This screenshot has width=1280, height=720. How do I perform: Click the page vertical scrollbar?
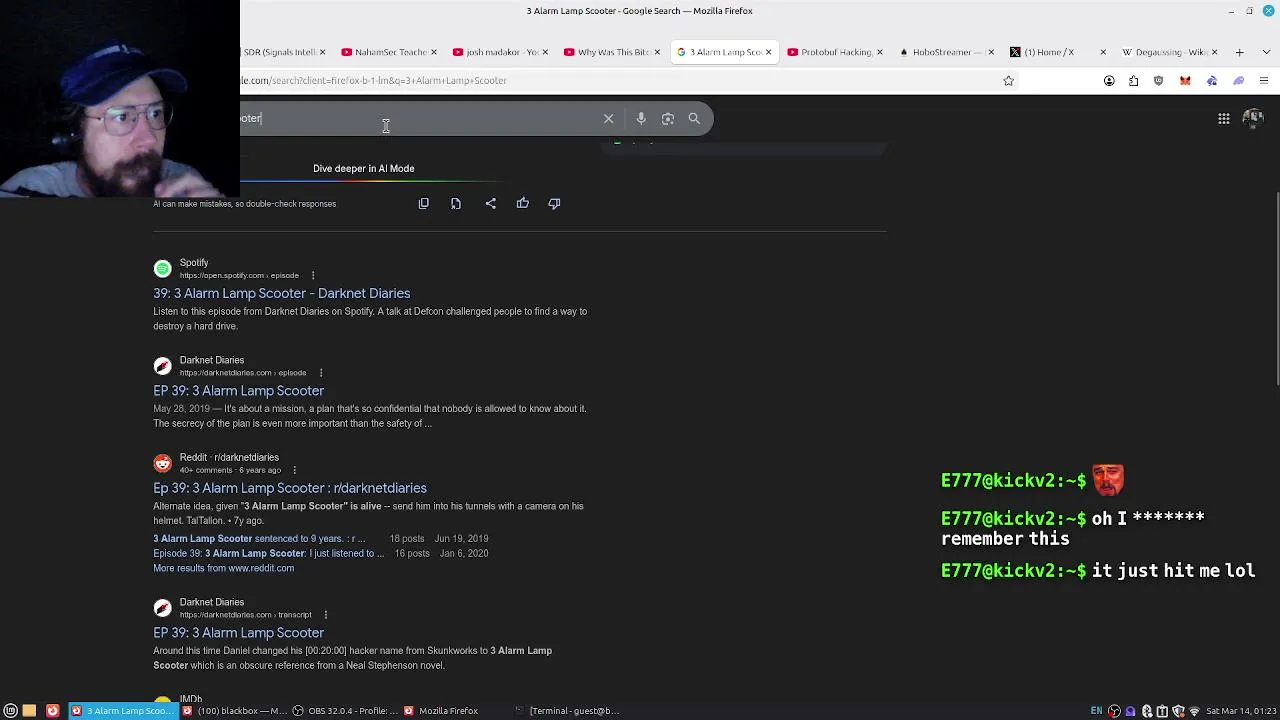coord(1276,290)
